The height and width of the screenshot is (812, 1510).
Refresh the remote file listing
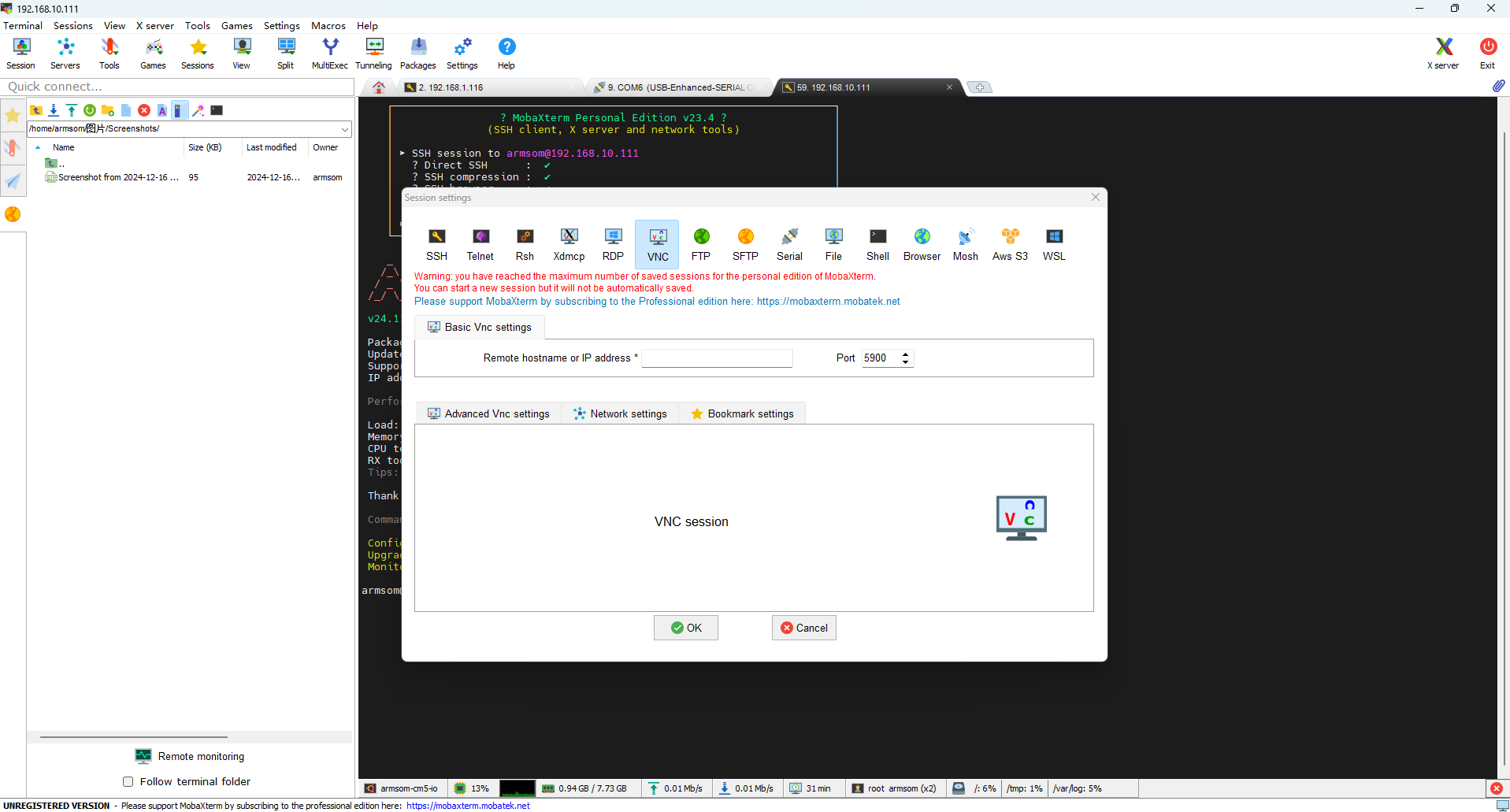(x=89, y=110)
